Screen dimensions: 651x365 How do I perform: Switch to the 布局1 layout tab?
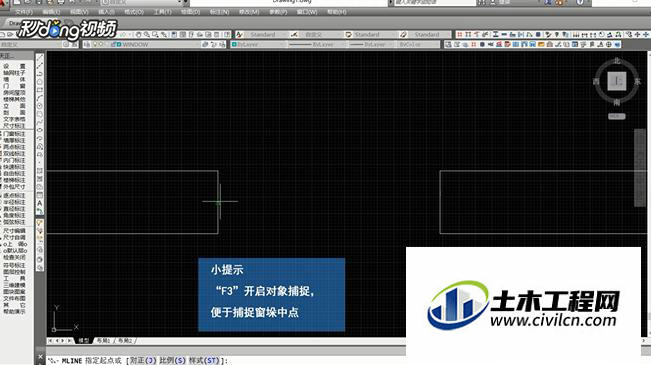pyautogui.click(x=103, y=341)
